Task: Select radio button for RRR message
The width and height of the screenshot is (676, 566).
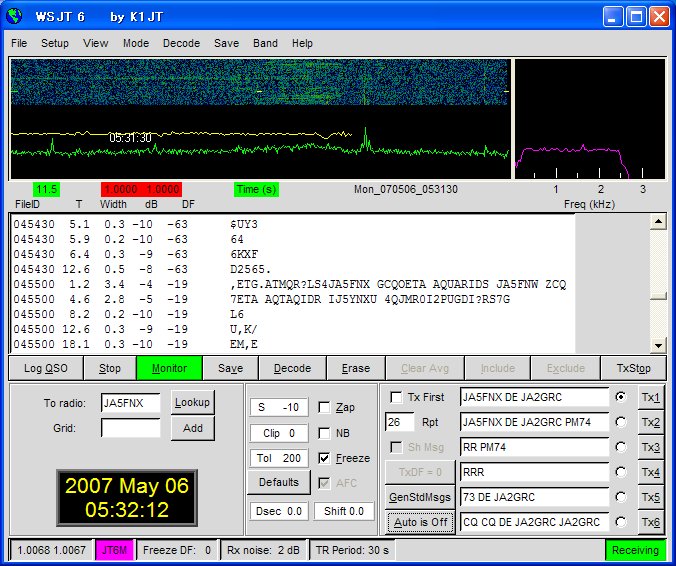Action: coord(621,472)
